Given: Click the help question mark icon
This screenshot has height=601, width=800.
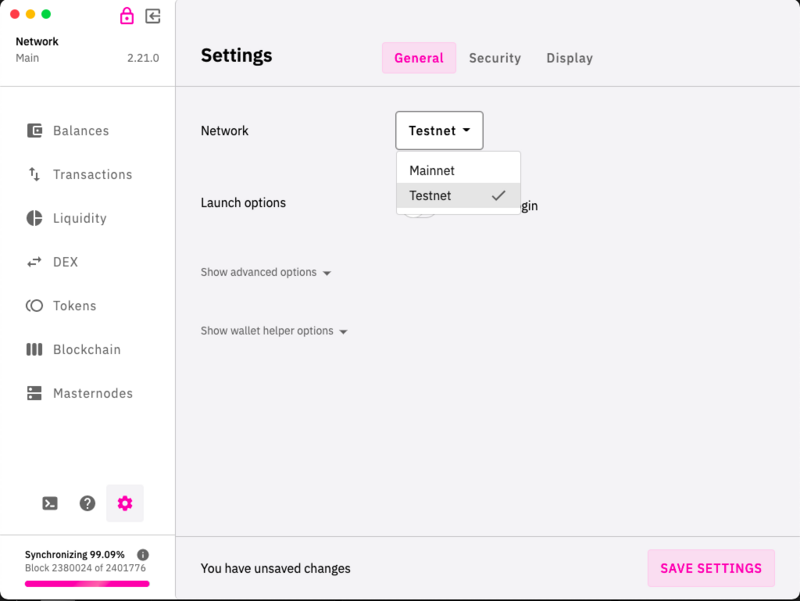Looking at the screenshot, I should pos(87,504).
